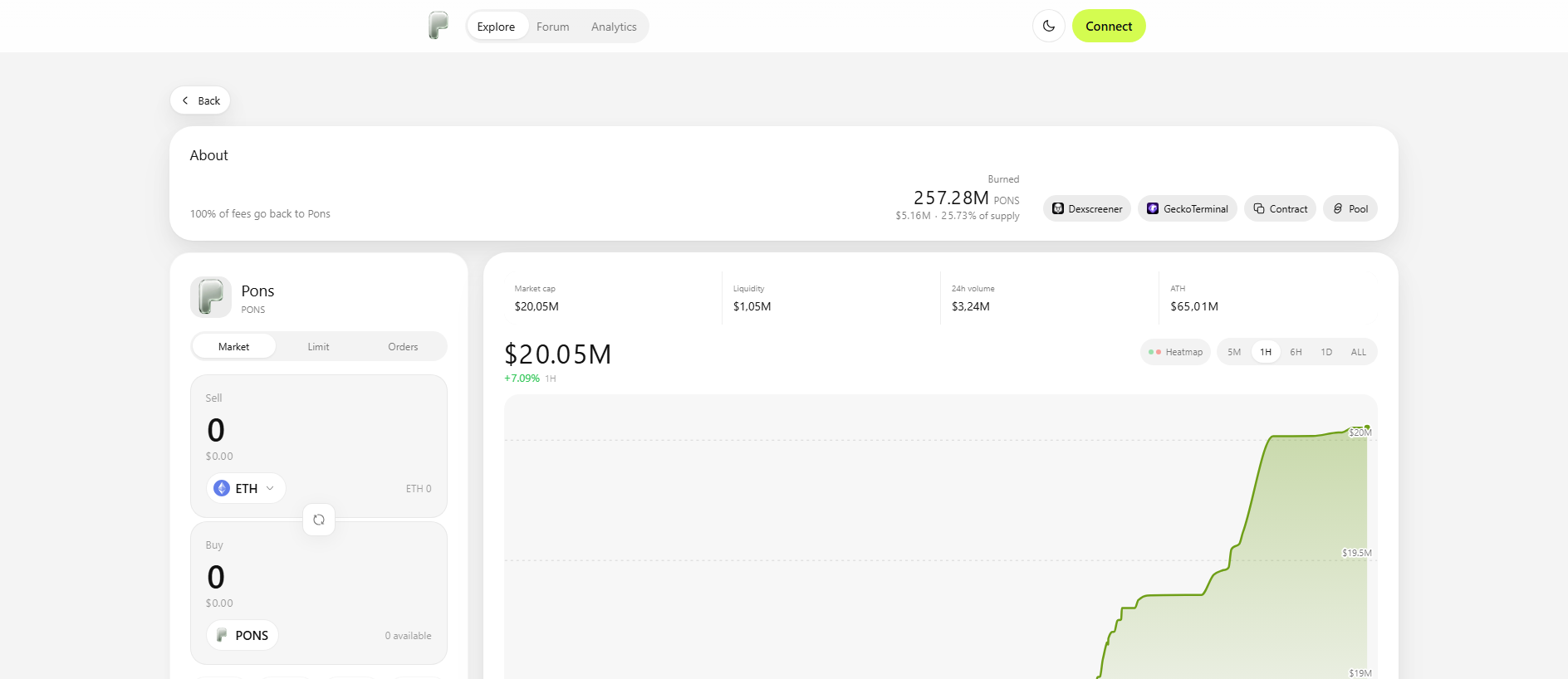The image size is (1568, 679).
Task: Switch to the Orders tab
Action: 403,347
